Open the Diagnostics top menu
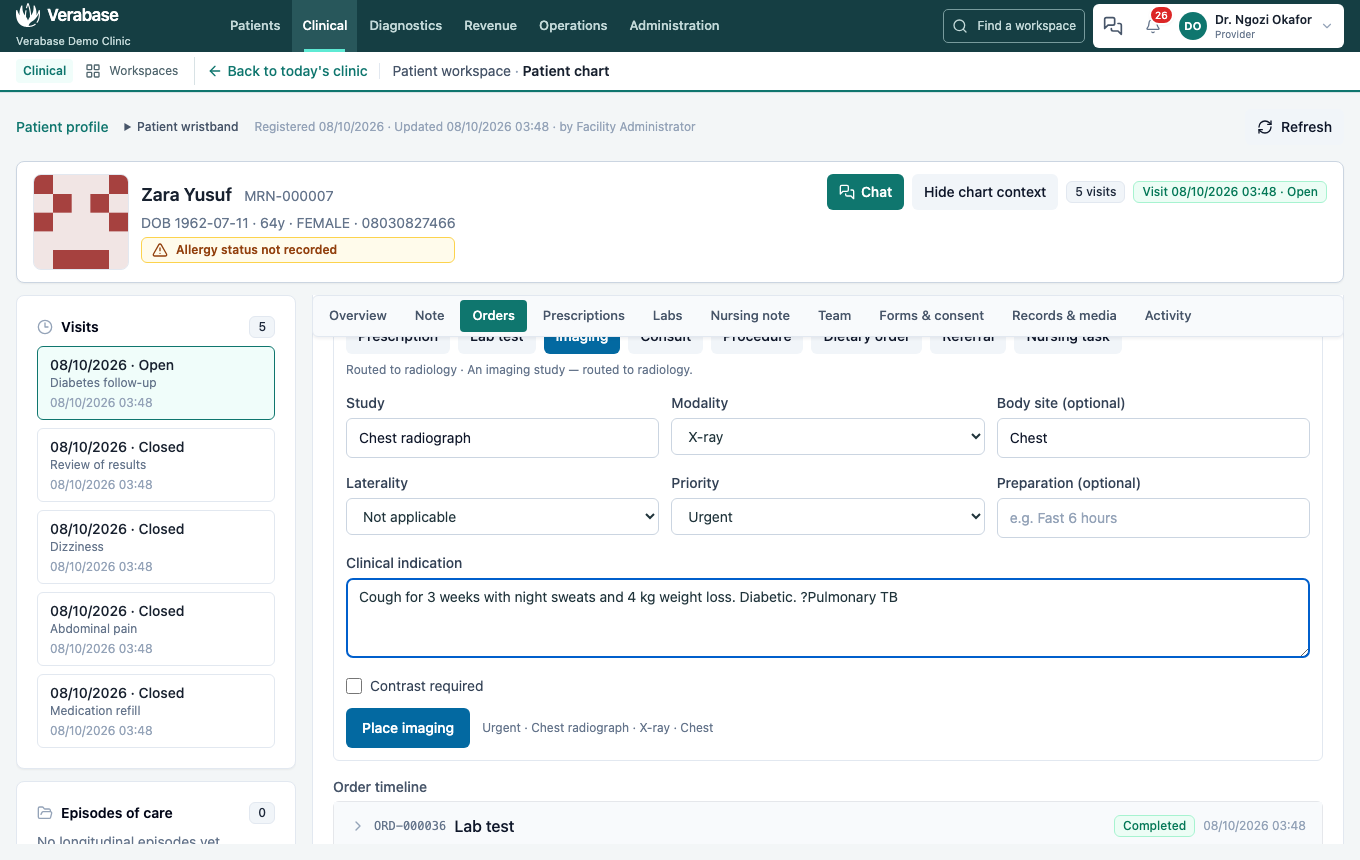The image size is (1360, 860). coord(405,26)
